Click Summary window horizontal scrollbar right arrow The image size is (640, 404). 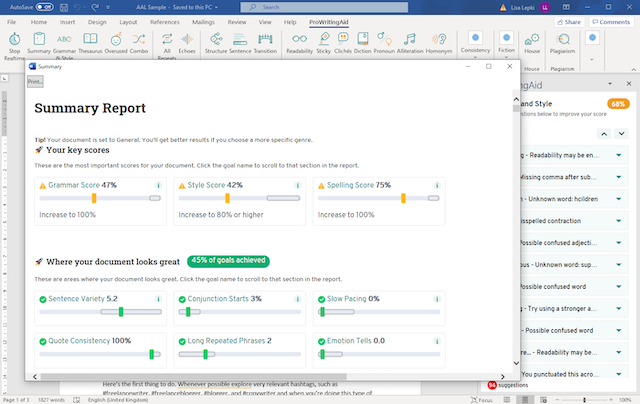pos(502,377)
